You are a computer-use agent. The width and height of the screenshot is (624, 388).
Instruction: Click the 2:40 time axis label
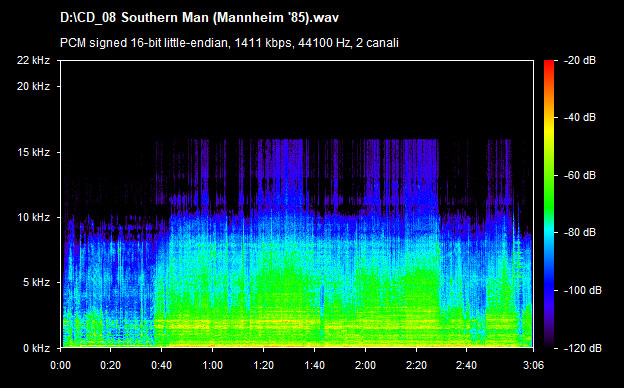[x=466, y=365]
